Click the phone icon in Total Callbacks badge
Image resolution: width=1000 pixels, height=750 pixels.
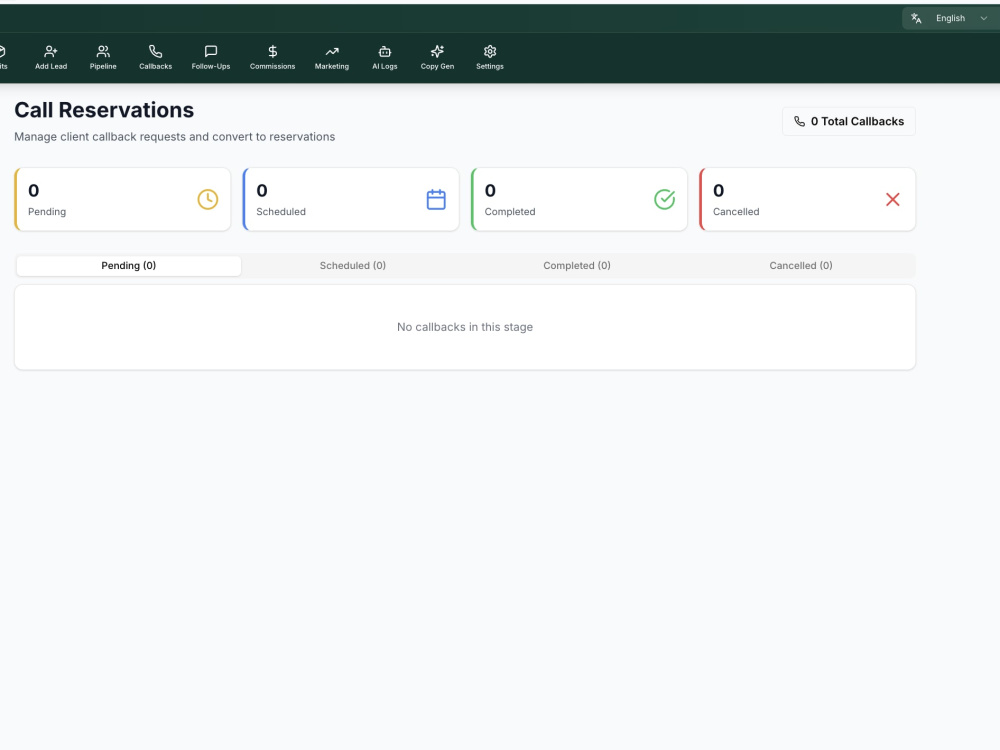(799, 121)
